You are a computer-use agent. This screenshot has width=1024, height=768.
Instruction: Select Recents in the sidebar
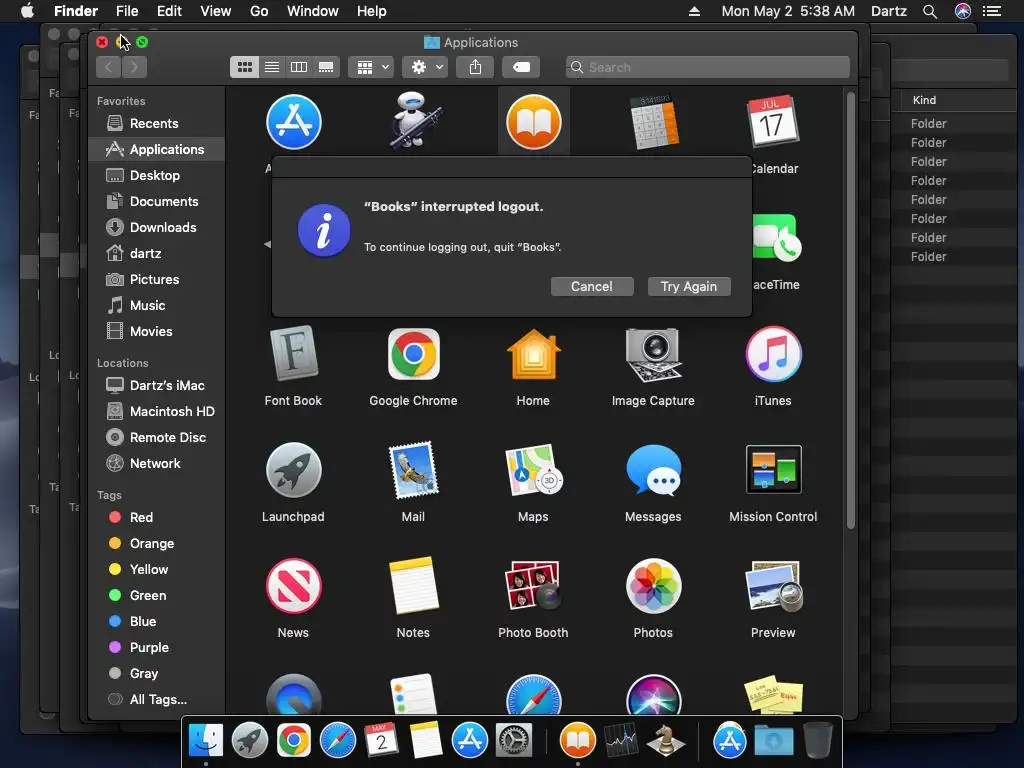pos(157,123)
